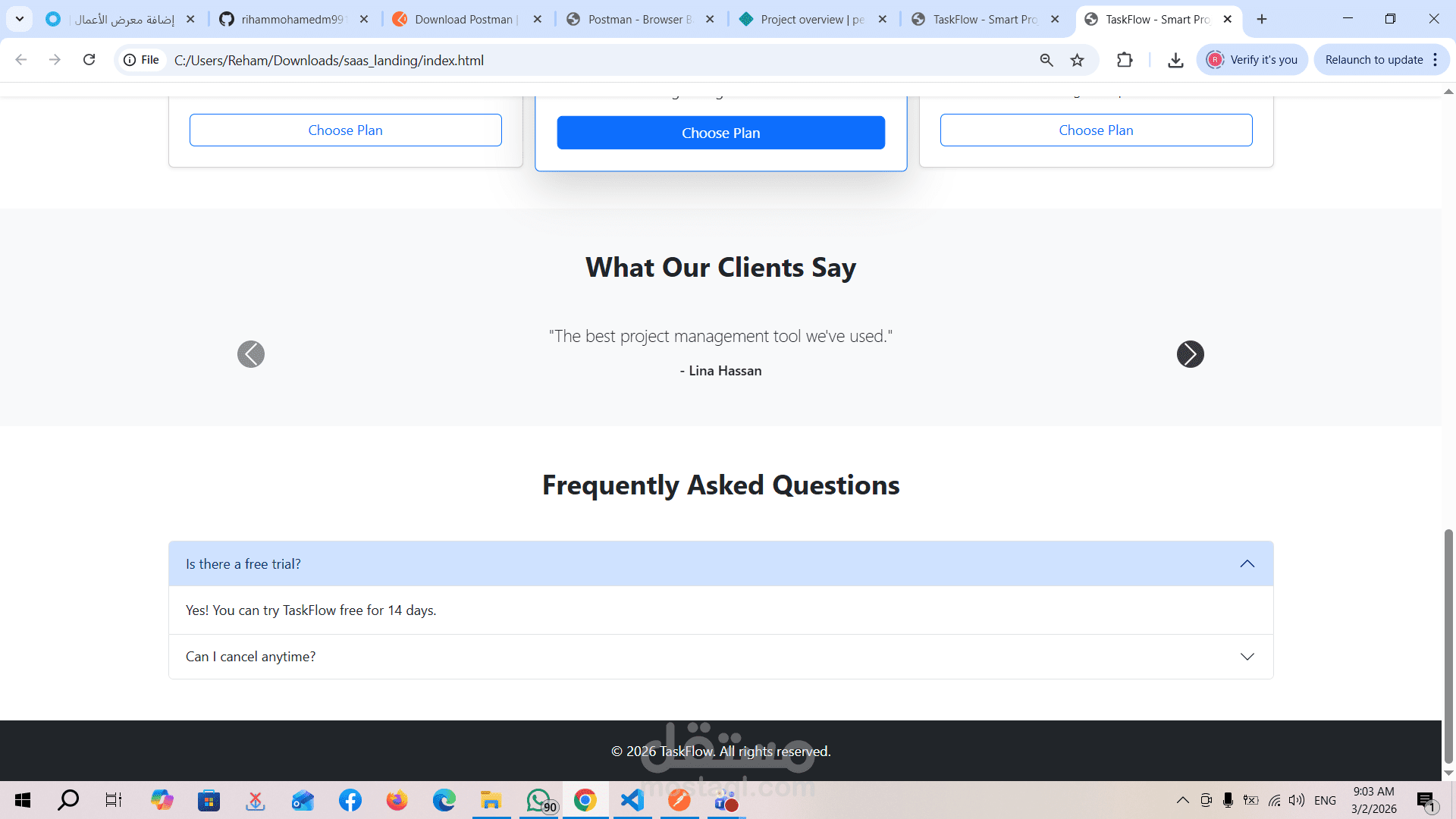Click the zoom magnifier in address bar

tap(1046, 60)
